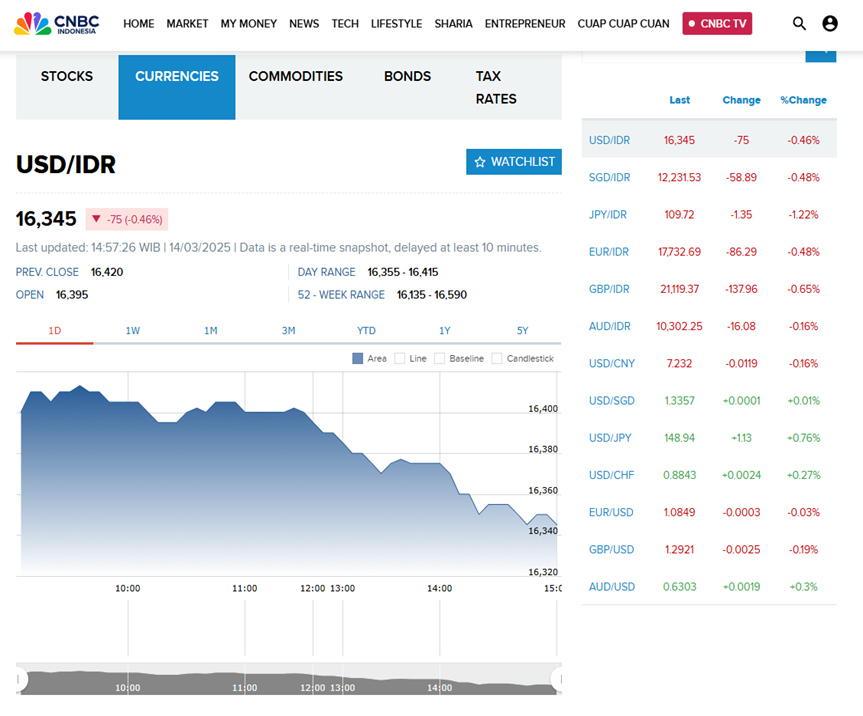Open the user account profile icon
This screenshot has width=863, height=716.
(830, 23)
